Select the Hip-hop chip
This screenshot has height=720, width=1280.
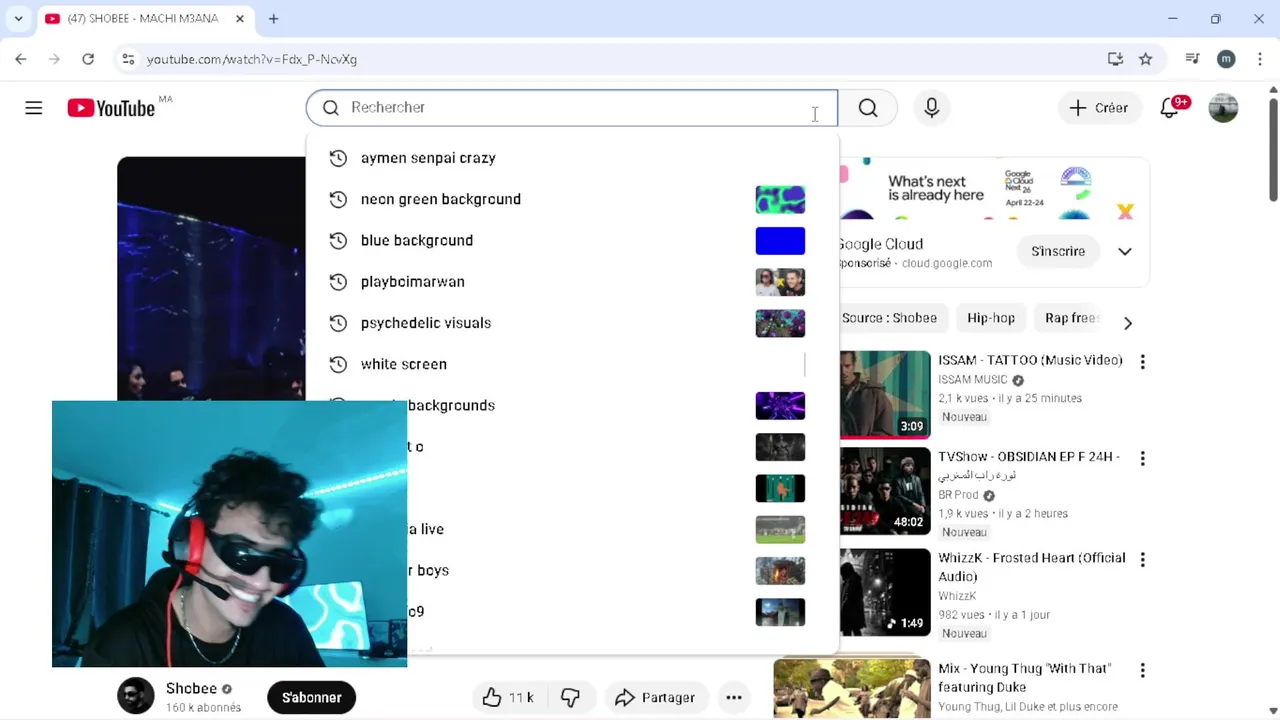[x=991, y=318]
